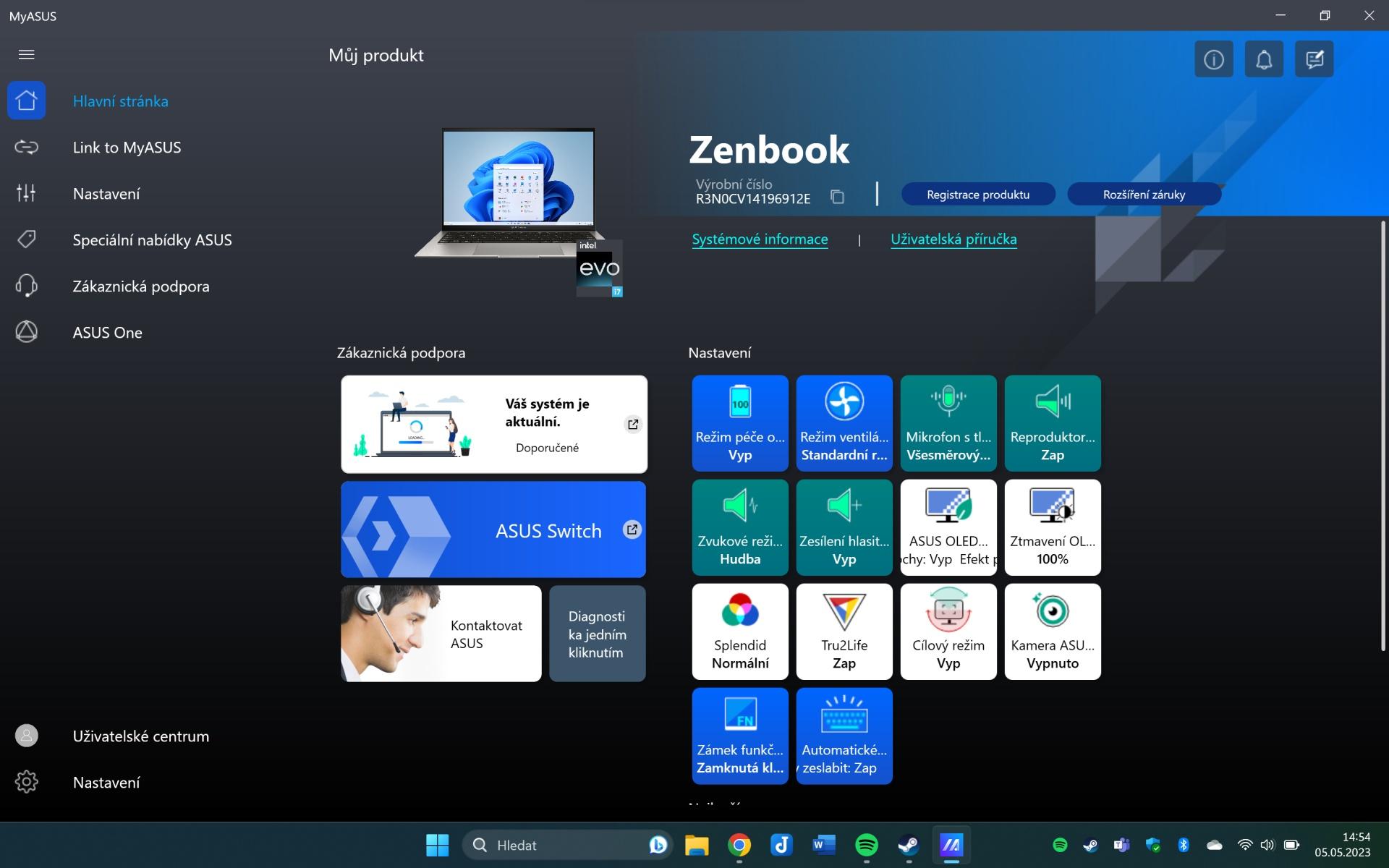Open blue note app on taskbar
Screen dimensions: 1389x868
click(781, 845)
